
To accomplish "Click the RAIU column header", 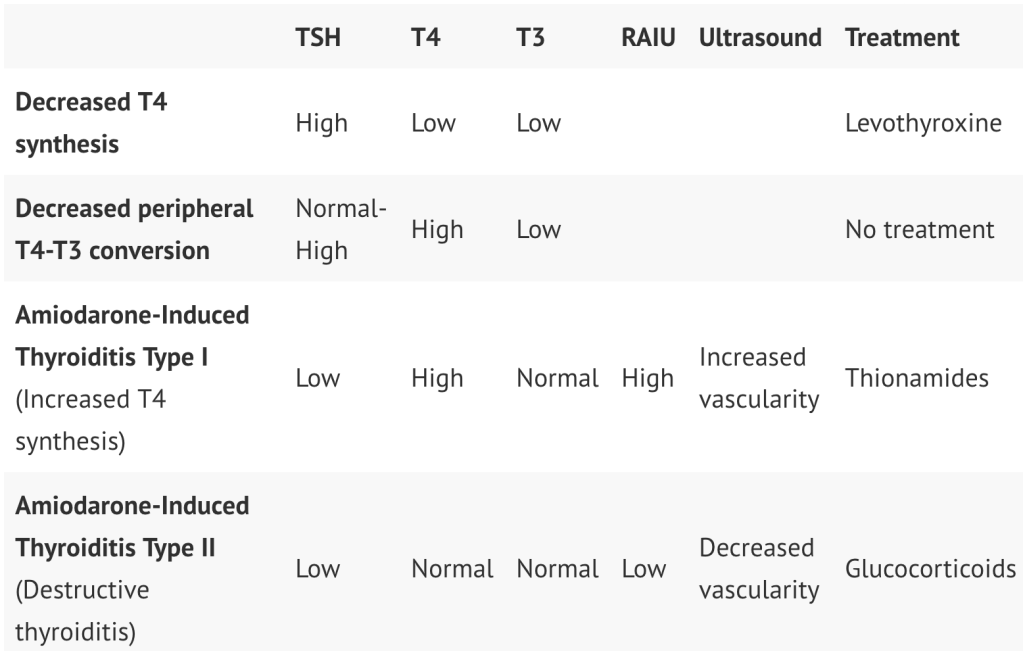I will (x=648, y=38).
